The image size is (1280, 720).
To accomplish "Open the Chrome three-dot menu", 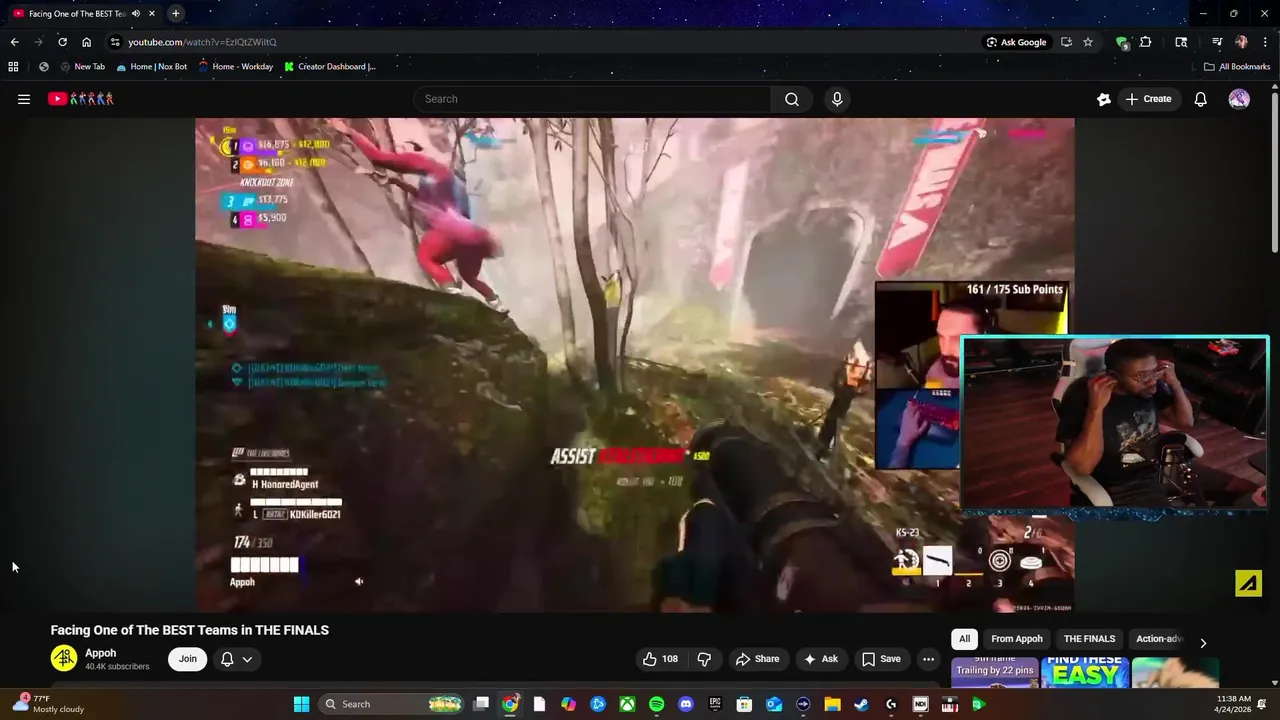I will [1264, 42].
